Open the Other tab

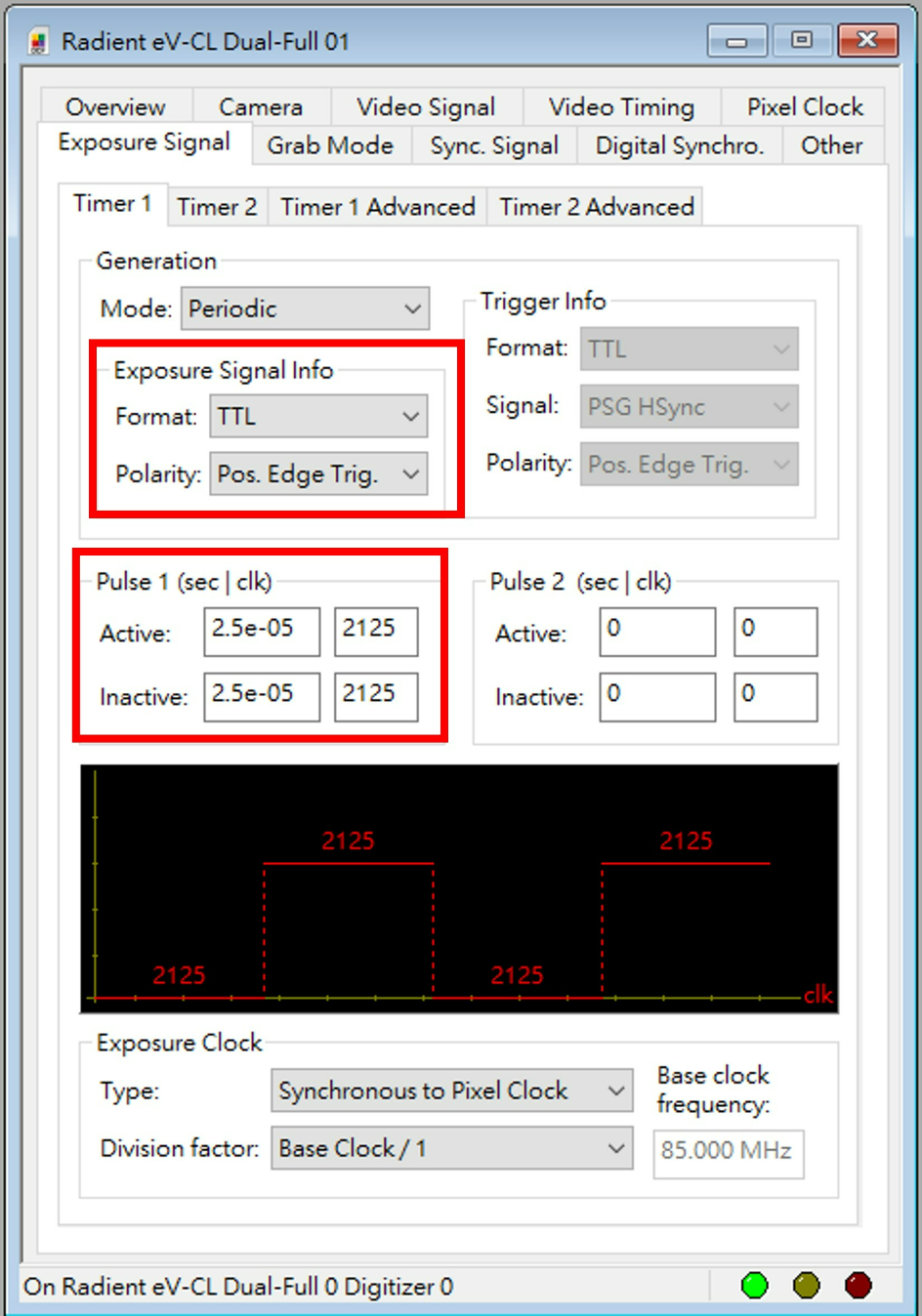pyautogui.click(x=832, y=145)
